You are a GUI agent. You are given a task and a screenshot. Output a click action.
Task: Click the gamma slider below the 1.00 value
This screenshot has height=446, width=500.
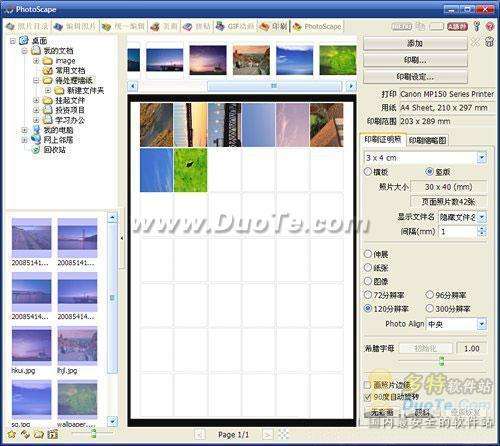point(442,361)
